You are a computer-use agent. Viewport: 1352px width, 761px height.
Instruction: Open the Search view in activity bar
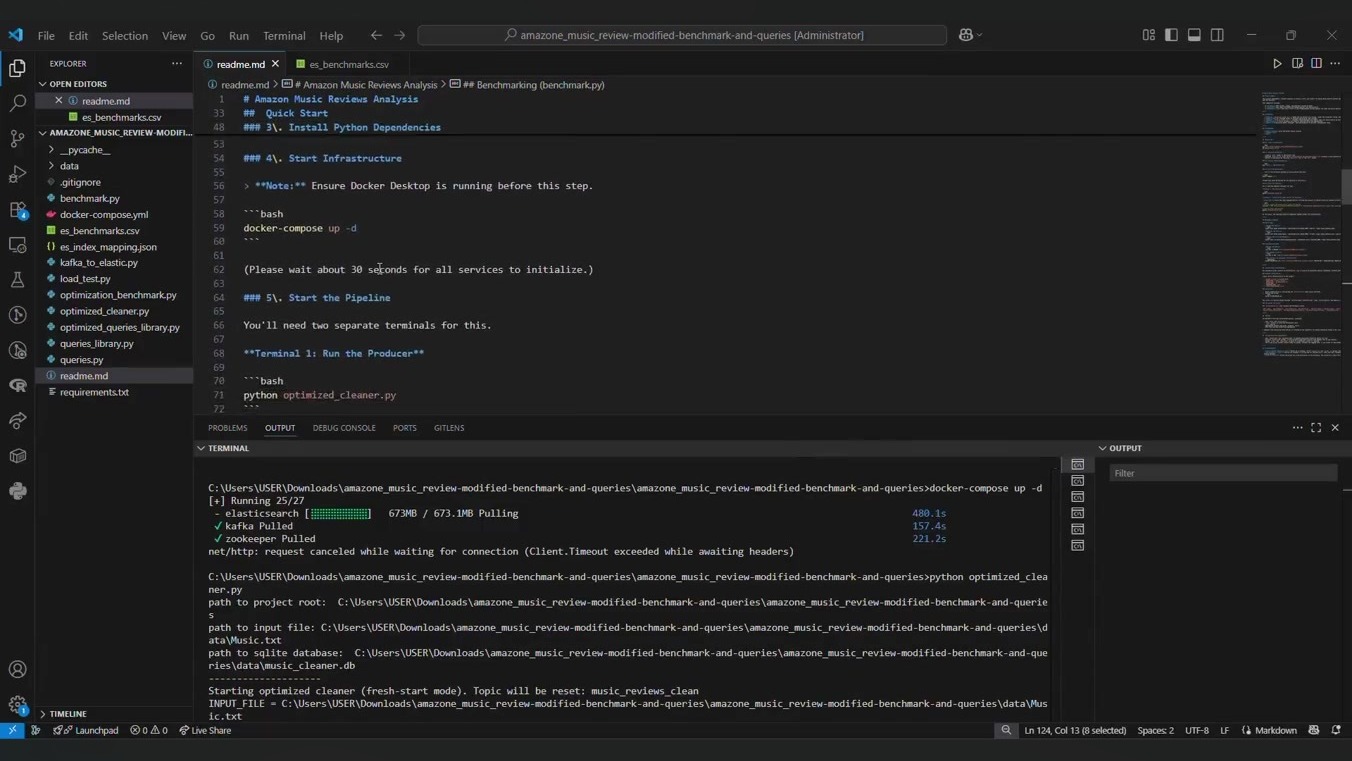point(17,103)
